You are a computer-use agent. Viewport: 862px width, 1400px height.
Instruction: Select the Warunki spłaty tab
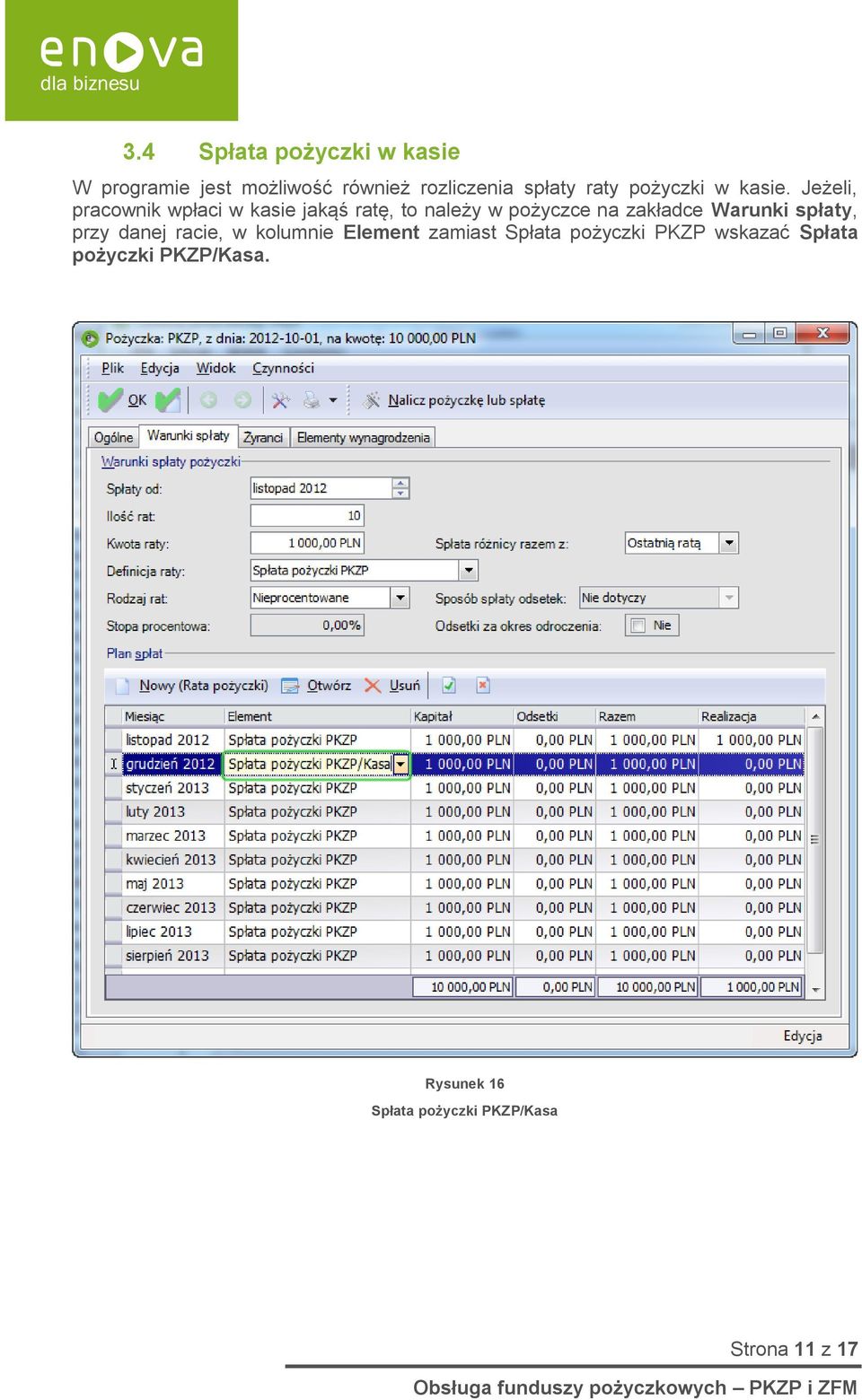click(189, 436)
